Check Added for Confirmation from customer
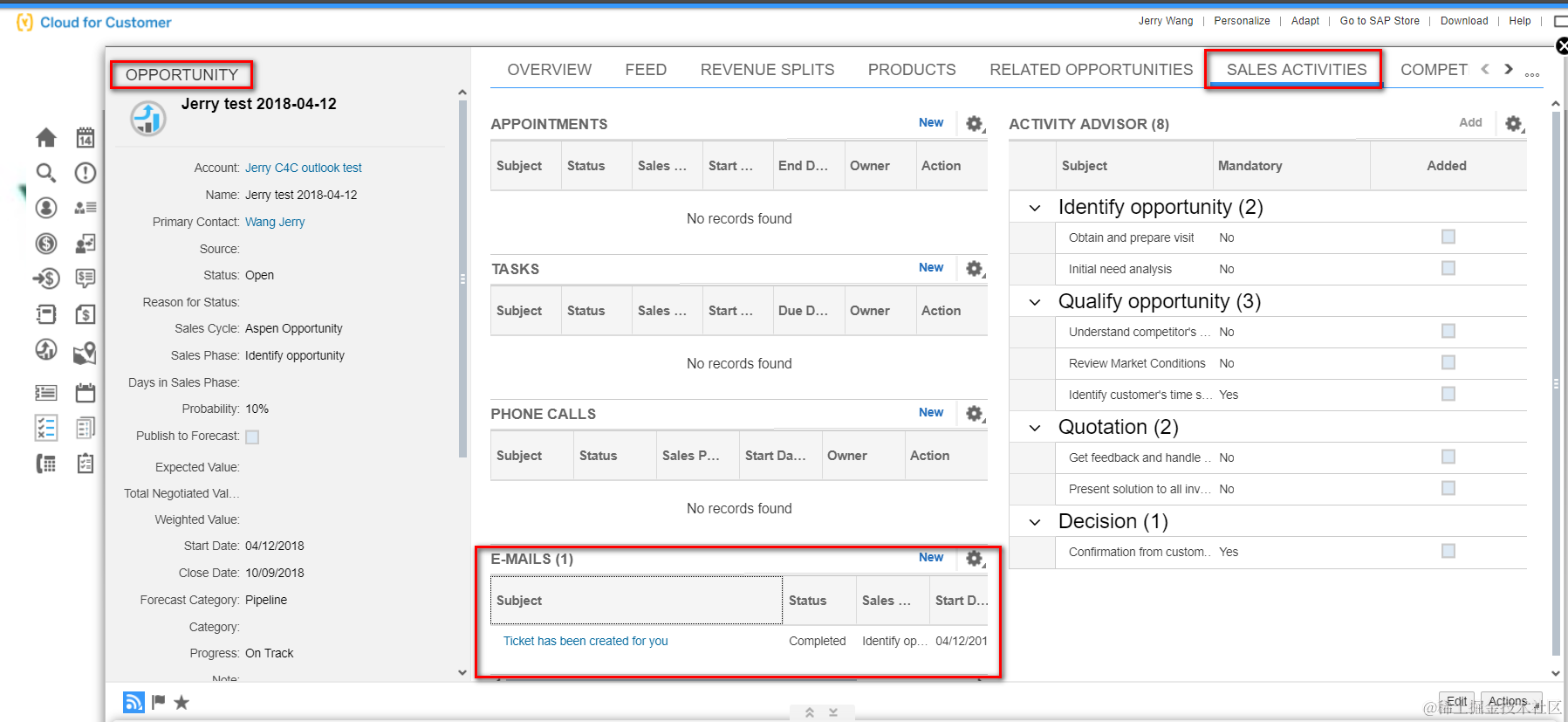 tap(1448, 551)
